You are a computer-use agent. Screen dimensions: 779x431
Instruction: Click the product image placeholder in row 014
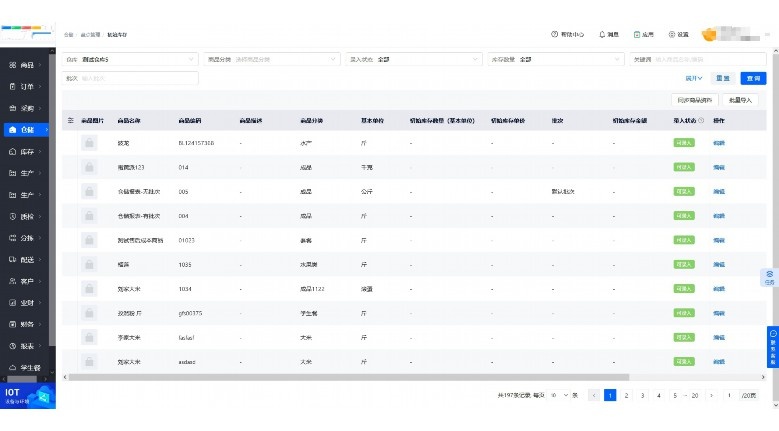pos(89,167)
